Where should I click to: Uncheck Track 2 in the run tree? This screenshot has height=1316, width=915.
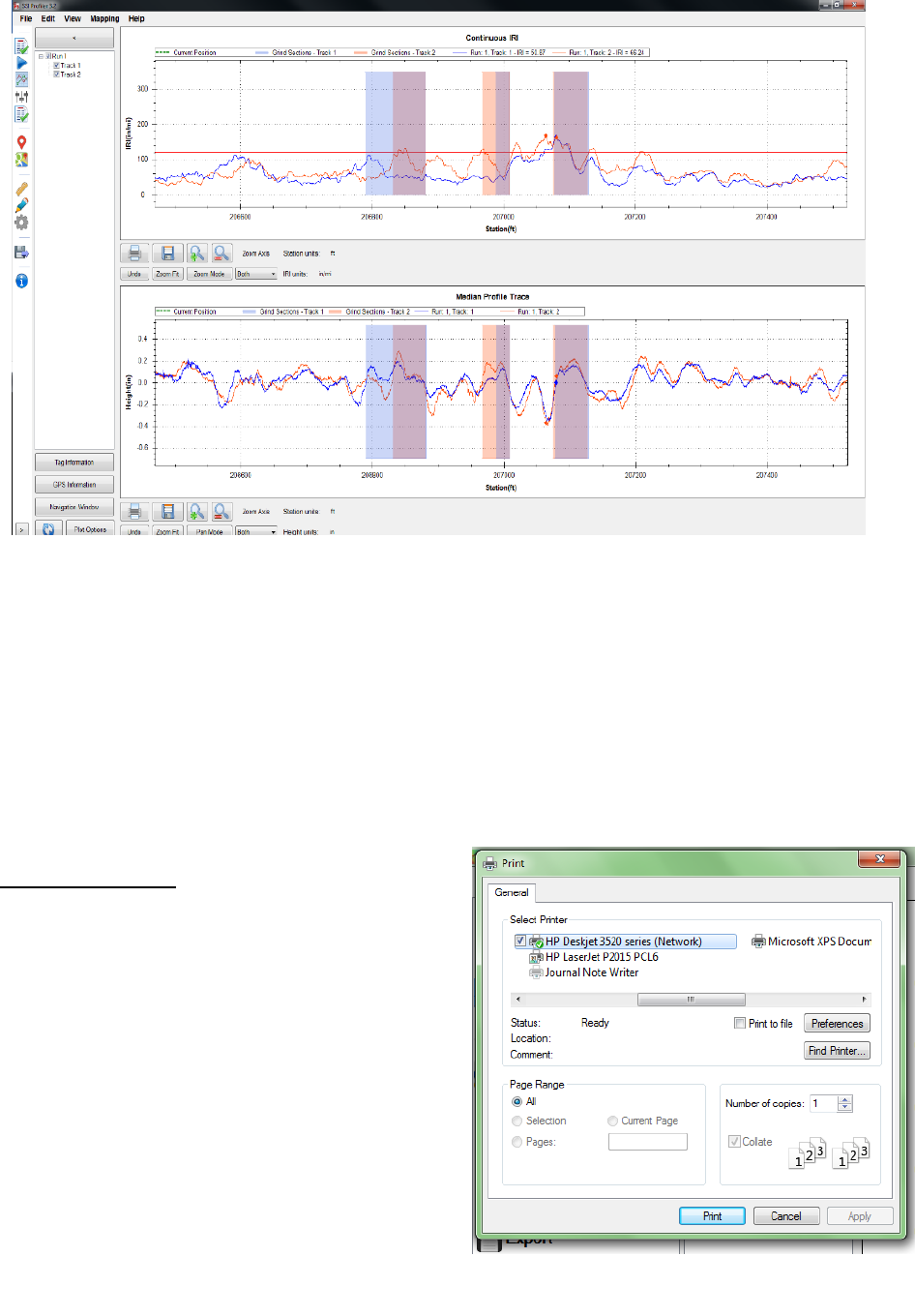coord(56,75)
